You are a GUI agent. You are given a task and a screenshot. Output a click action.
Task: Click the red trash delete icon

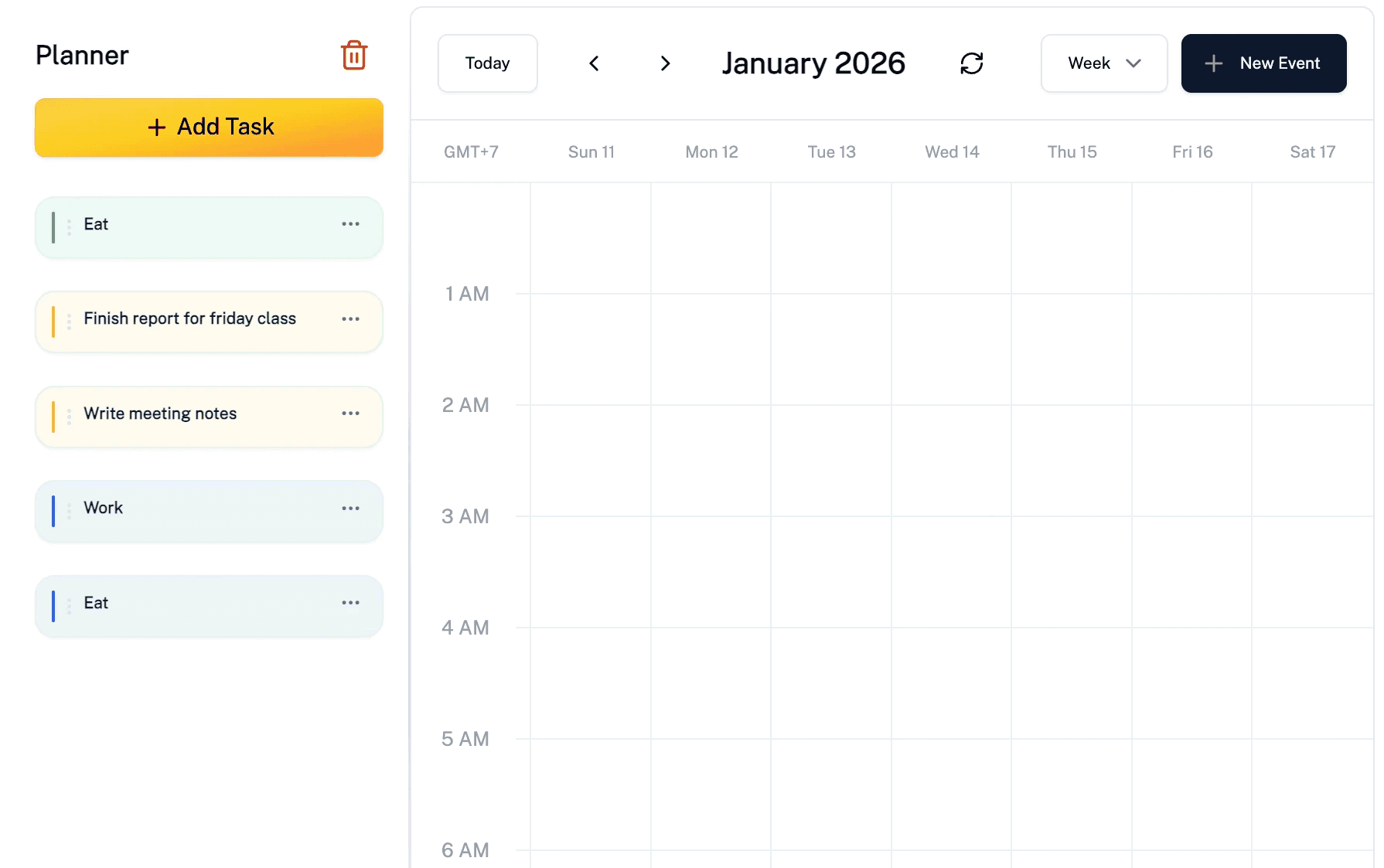tap(354, 55)
